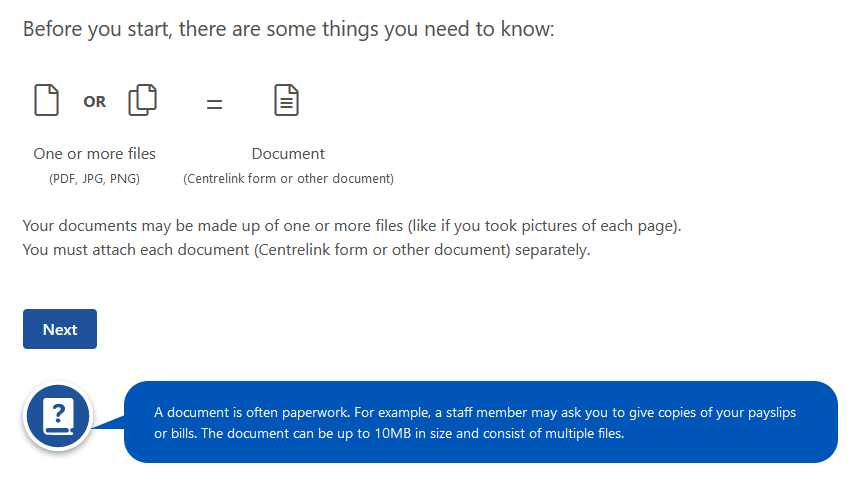Select the 'payslips' word in help bubble

coord(772,413)
